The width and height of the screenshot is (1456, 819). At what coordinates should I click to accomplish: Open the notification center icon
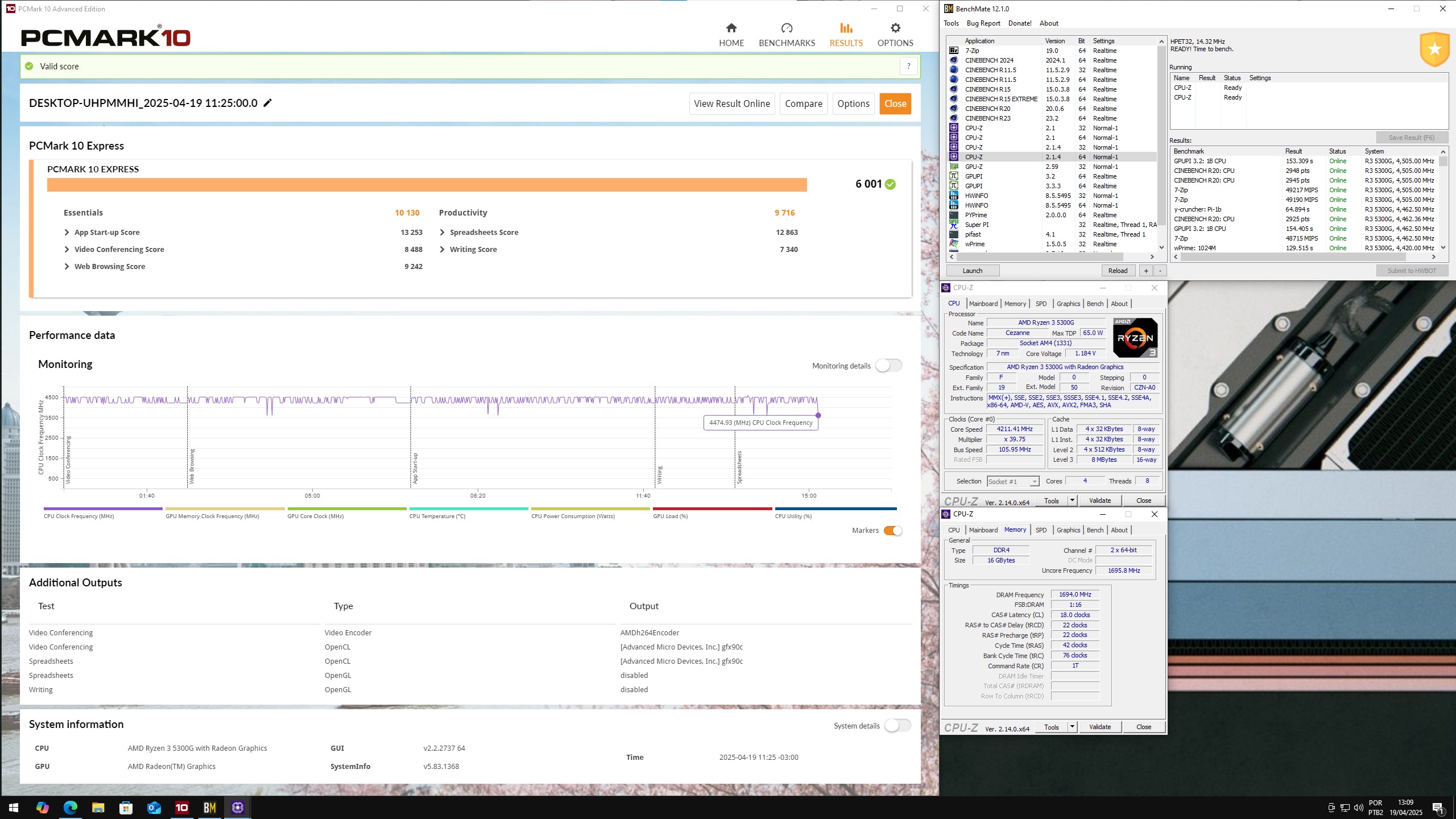(x=1437, y=808)
